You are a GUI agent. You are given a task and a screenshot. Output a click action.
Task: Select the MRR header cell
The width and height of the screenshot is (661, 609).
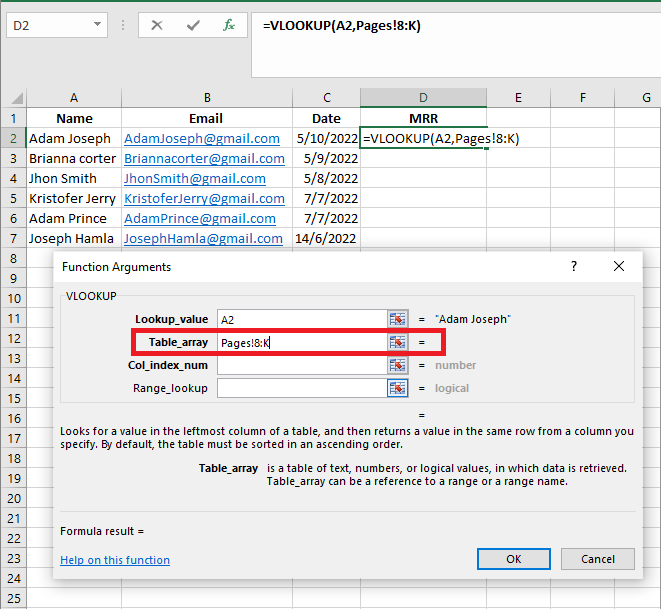coord(423,118)
